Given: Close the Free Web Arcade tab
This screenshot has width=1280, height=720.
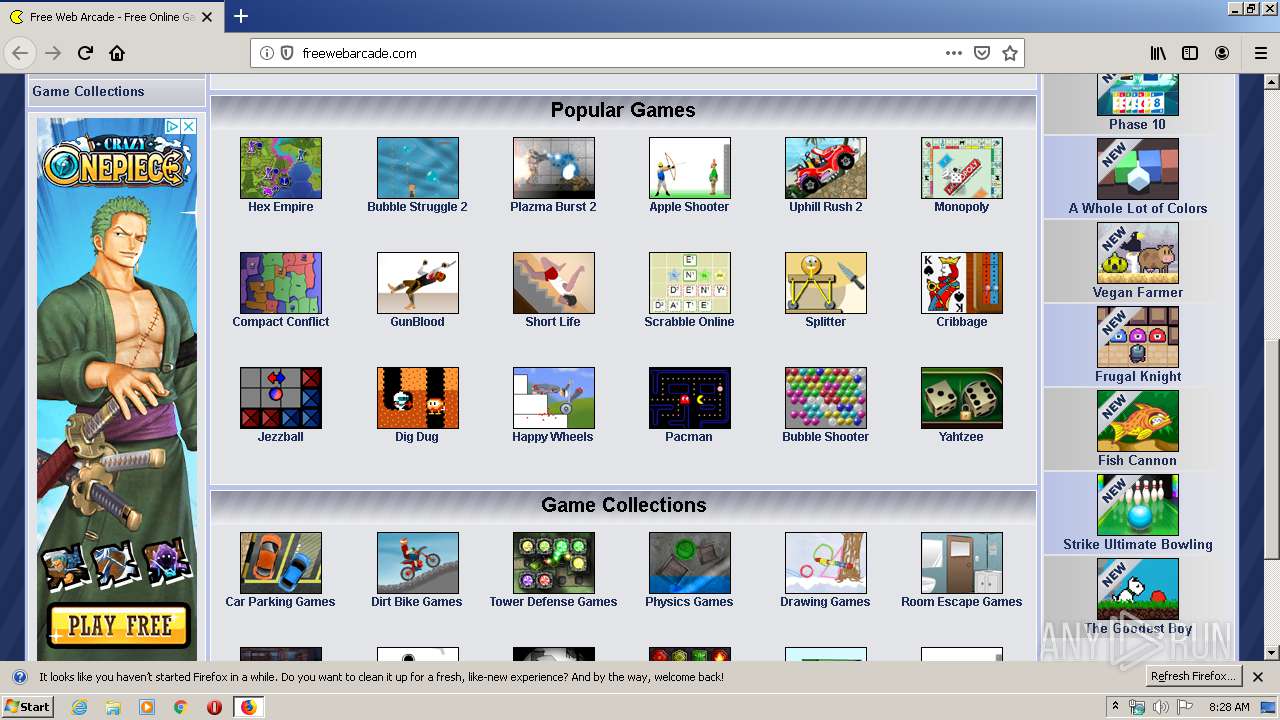Looking at the screenshot, I should (x=206, y=17).
